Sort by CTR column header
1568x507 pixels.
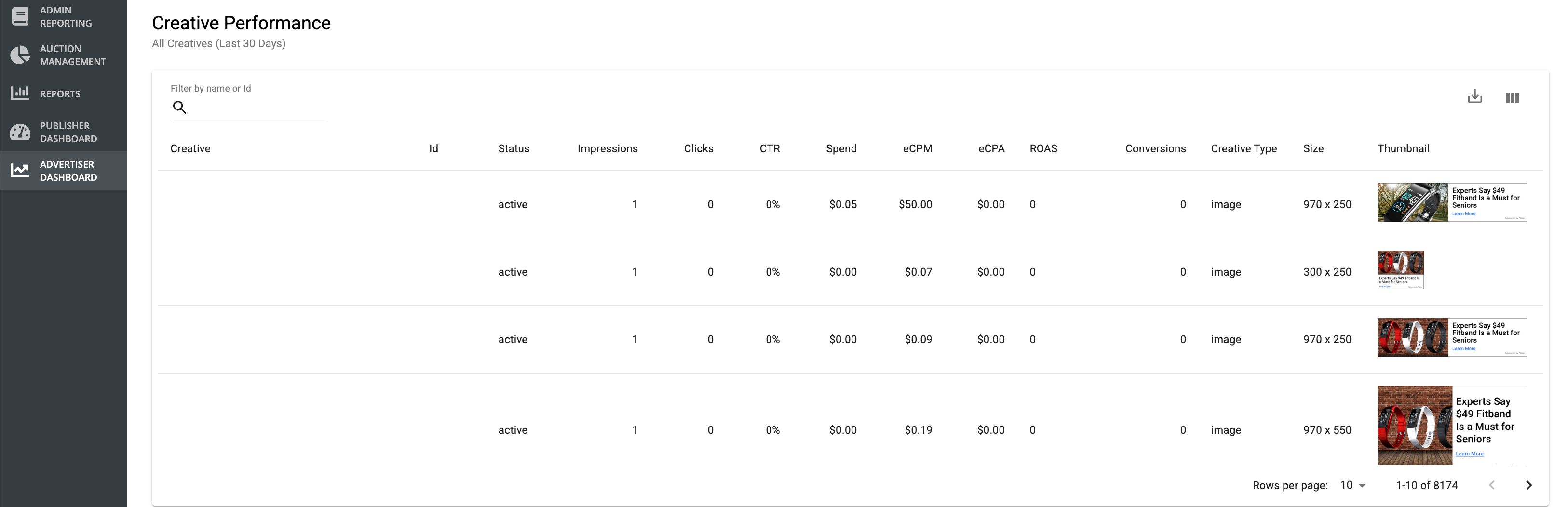click(x=770, y=148)
